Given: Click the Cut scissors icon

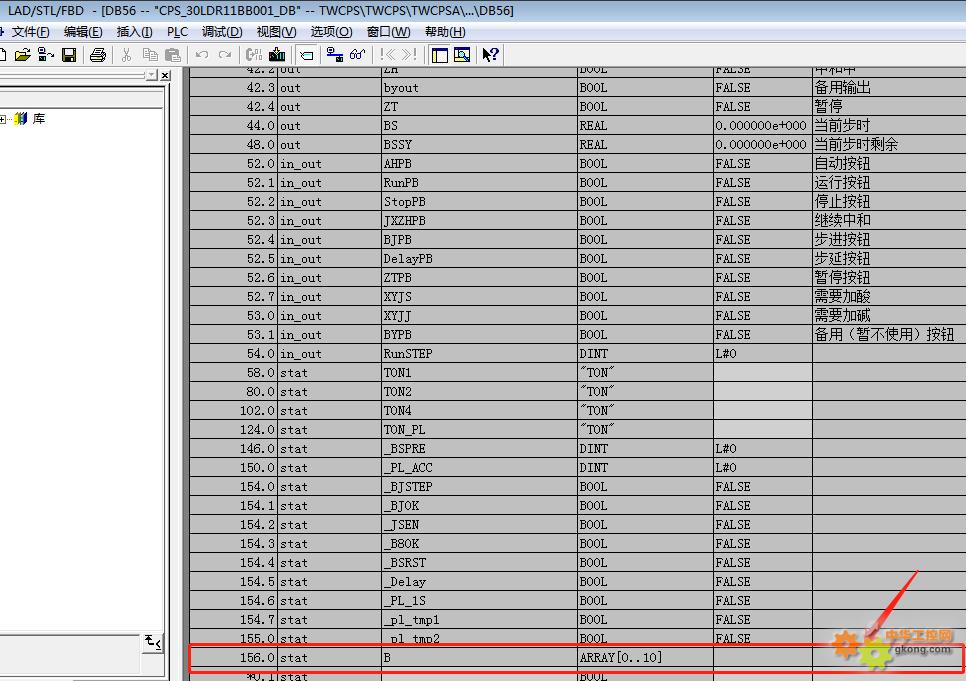Looking at the screenshot, I should coord(126,55).
